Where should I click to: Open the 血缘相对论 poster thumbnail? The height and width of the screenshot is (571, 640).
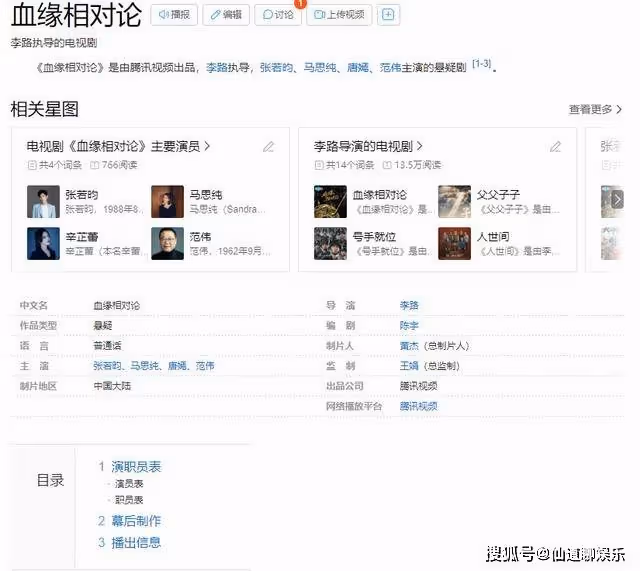click(330, 202)
